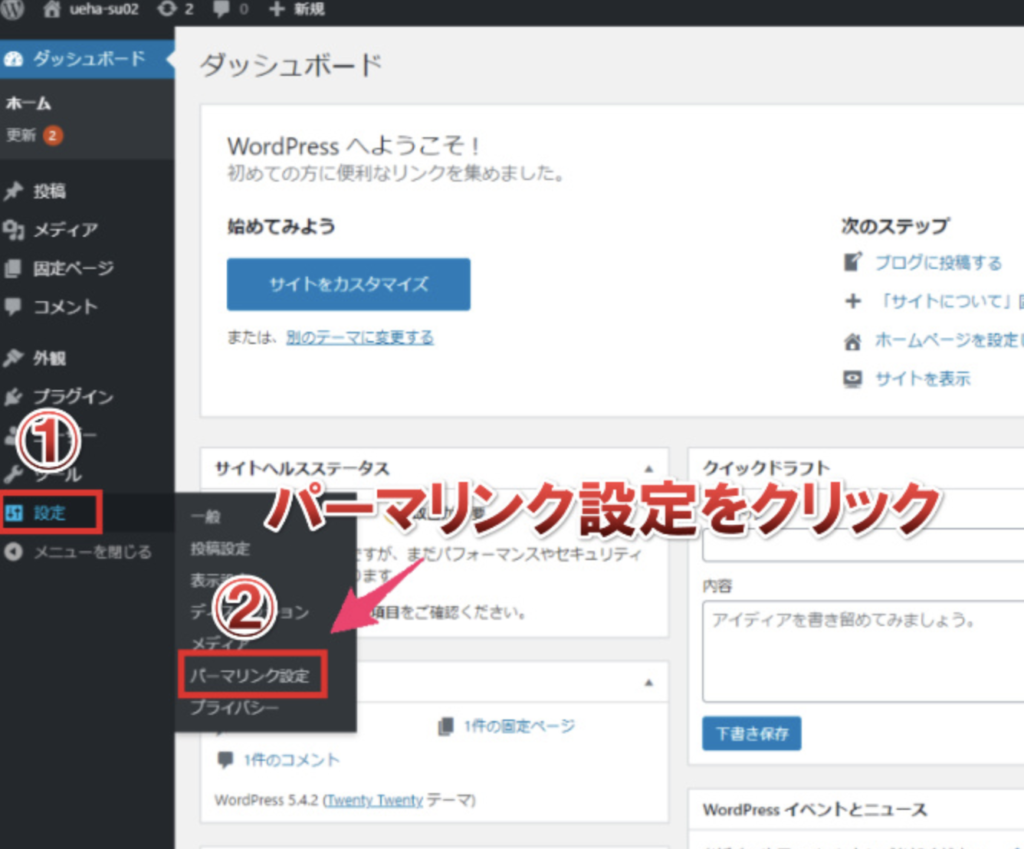Click the 設定 sliders icon in sidebar

tap(14, 513)
